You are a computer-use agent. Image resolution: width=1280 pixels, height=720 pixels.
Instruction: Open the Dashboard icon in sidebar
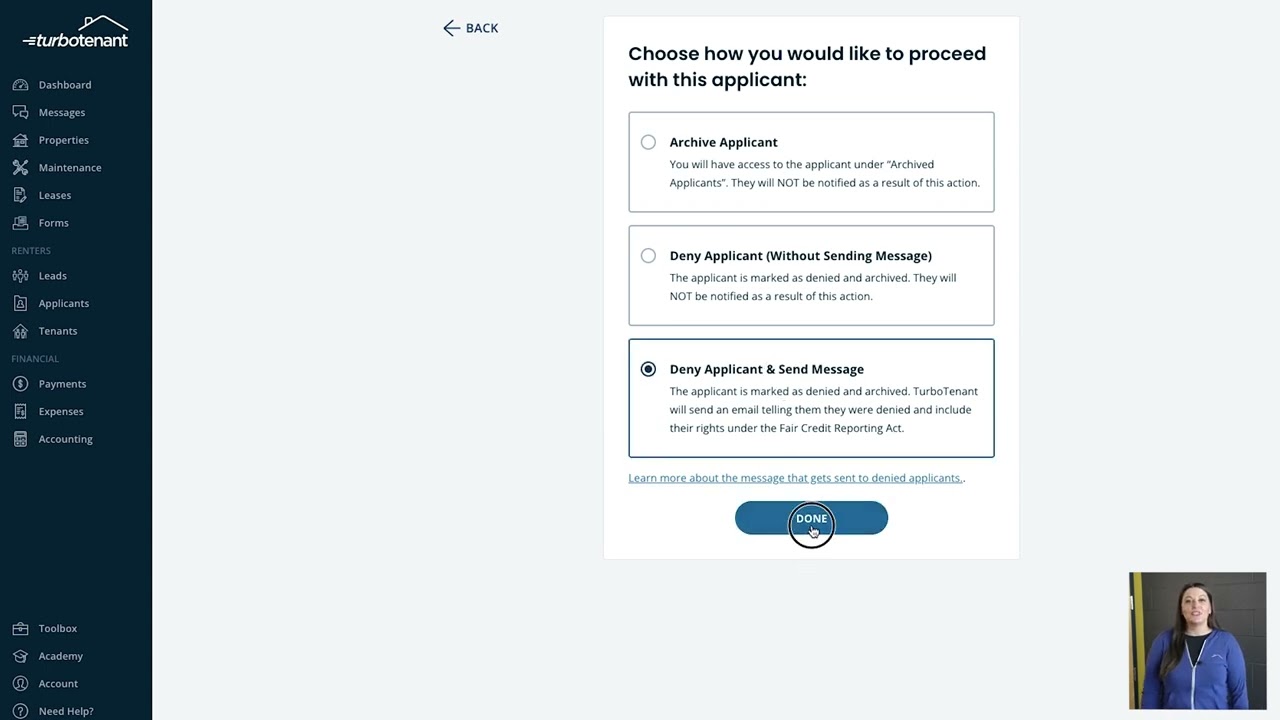20,85
